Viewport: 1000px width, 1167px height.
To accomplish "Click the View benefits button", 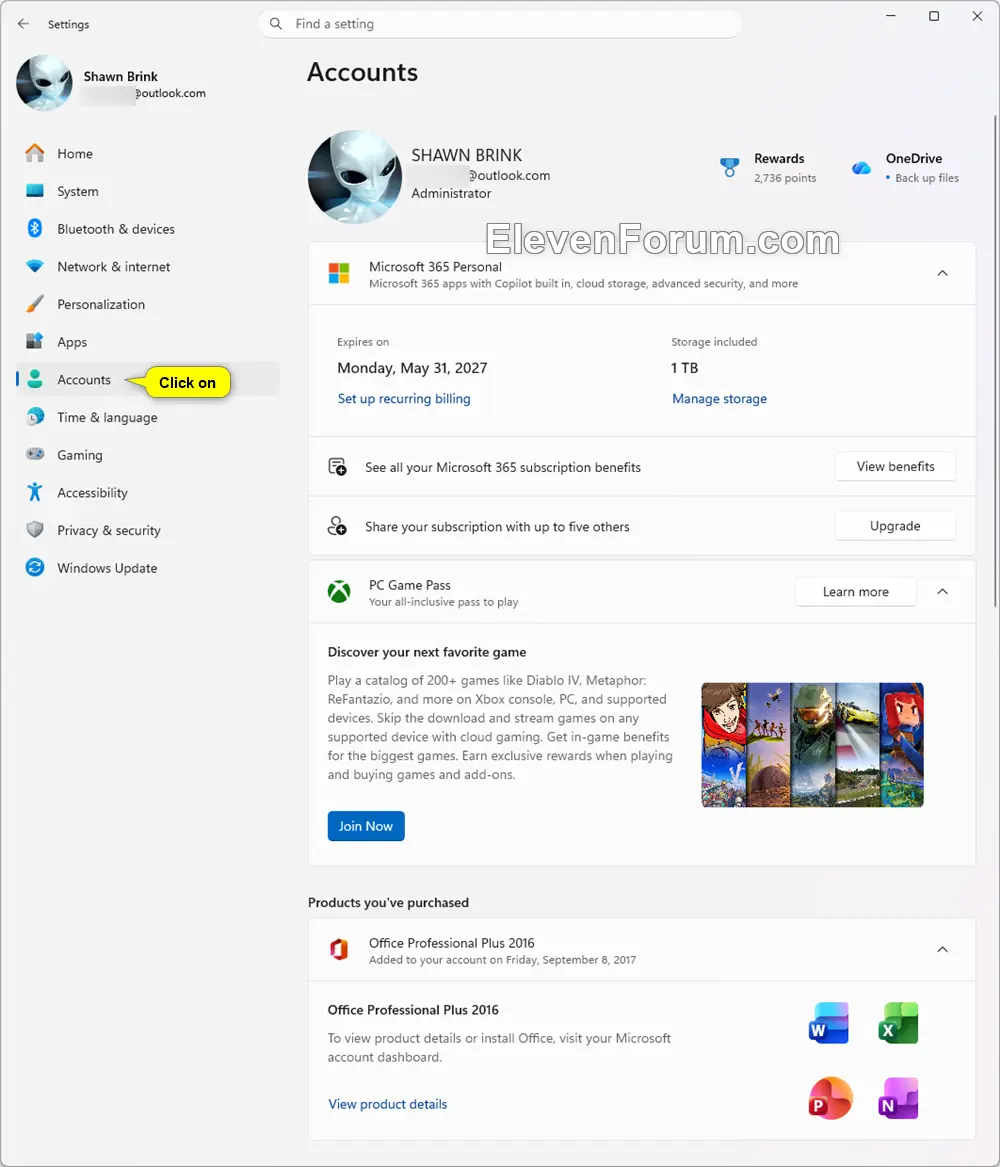I will (895, 467).
